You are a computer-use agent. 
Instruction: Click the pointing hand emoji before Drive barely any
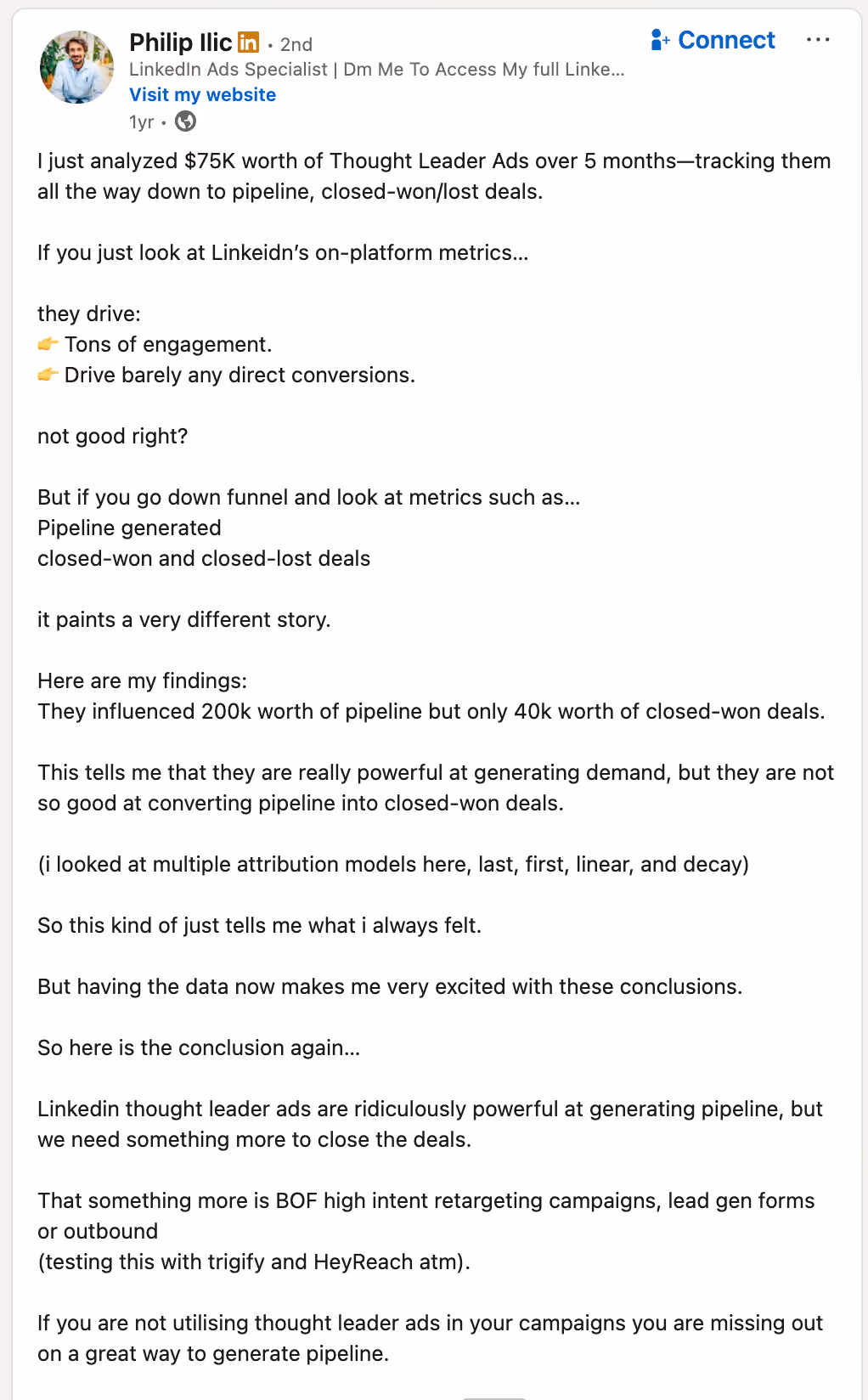48,375
